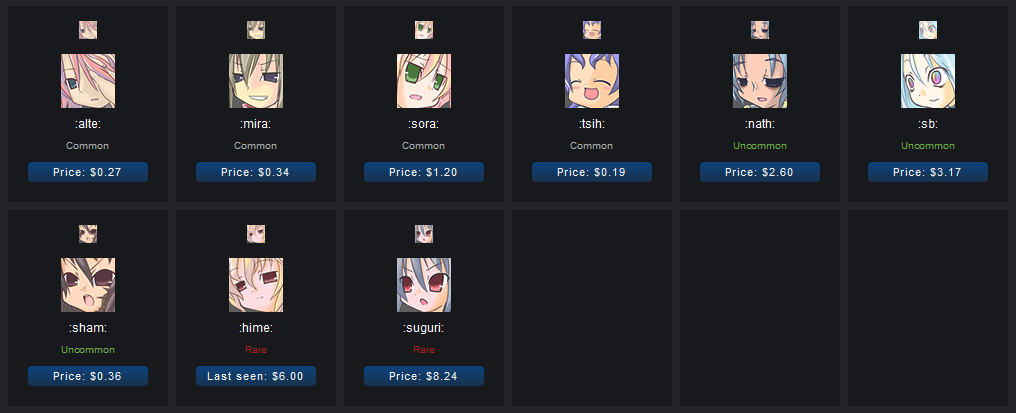Click the small :suguri: emoticon preview
Image resolution: width=1016 pixels, height=413 pixels.
point(424,234)
